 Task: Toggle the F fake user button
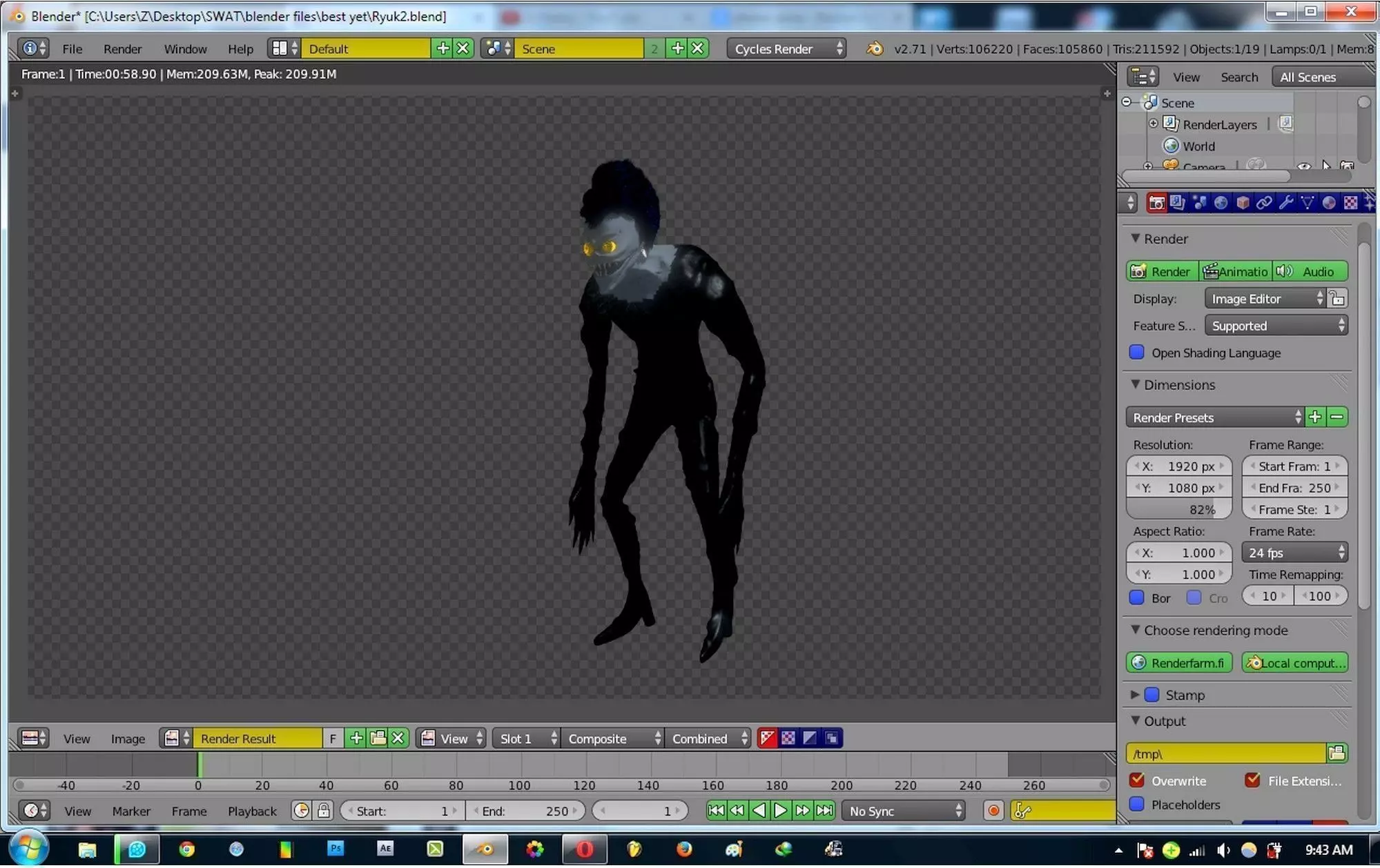[333, 739]
